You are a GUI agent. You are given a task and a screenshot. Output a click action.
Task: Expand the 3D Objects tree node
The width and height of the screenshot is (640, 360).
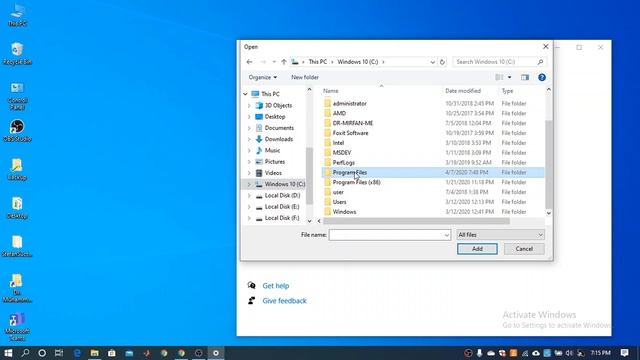(x=249, y=105)
